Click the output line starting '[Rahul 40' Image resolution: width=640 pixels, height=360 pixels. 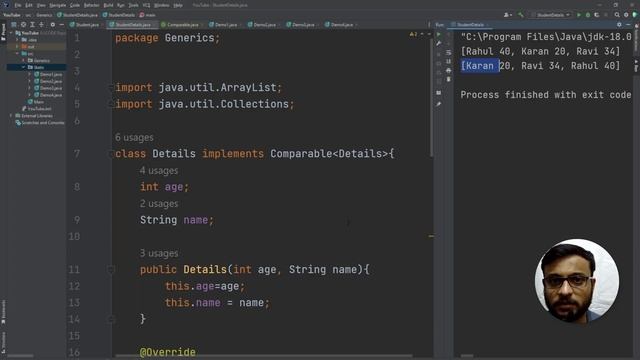pyautogui.click(x=540, y=51)
